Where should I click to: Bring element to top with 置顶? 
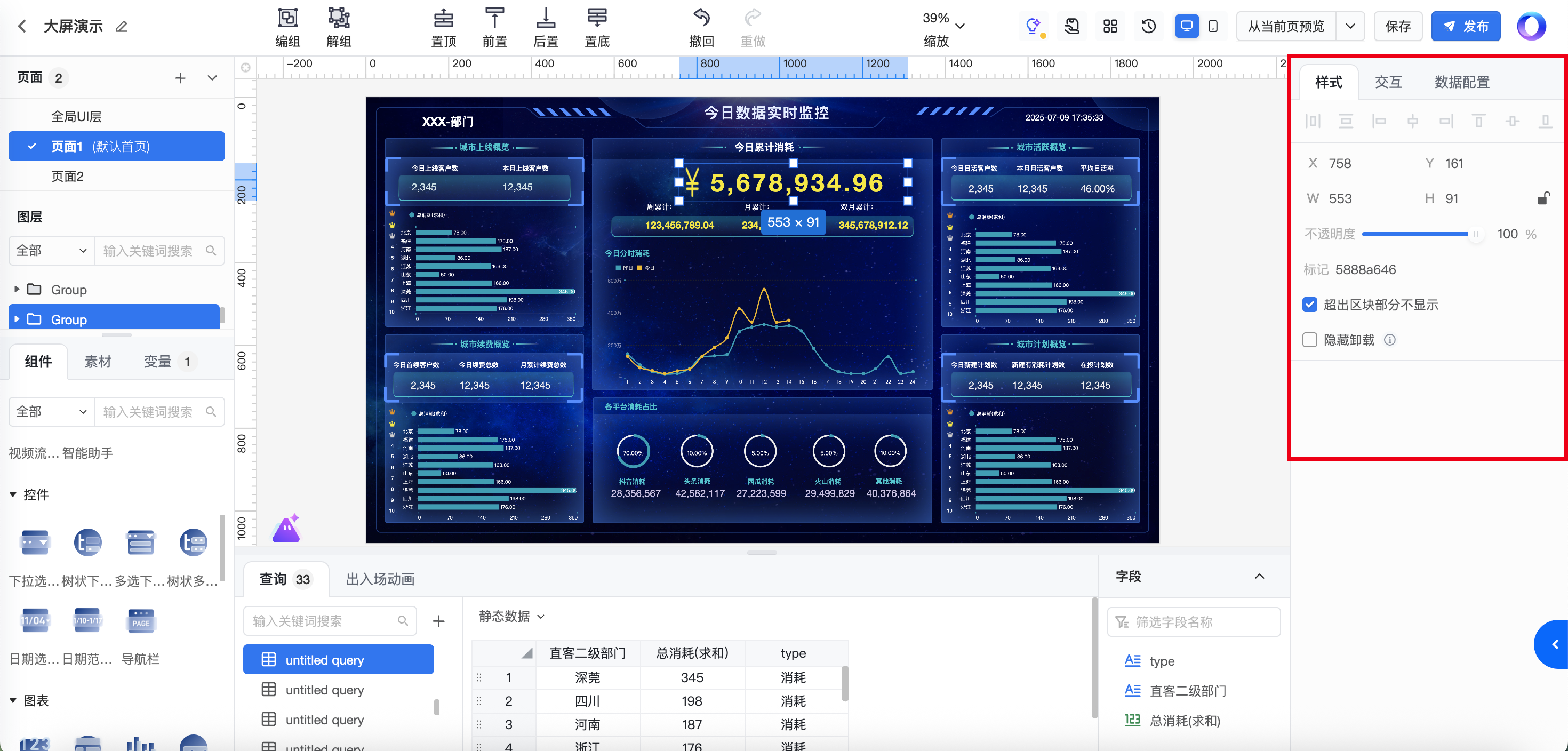443,18
